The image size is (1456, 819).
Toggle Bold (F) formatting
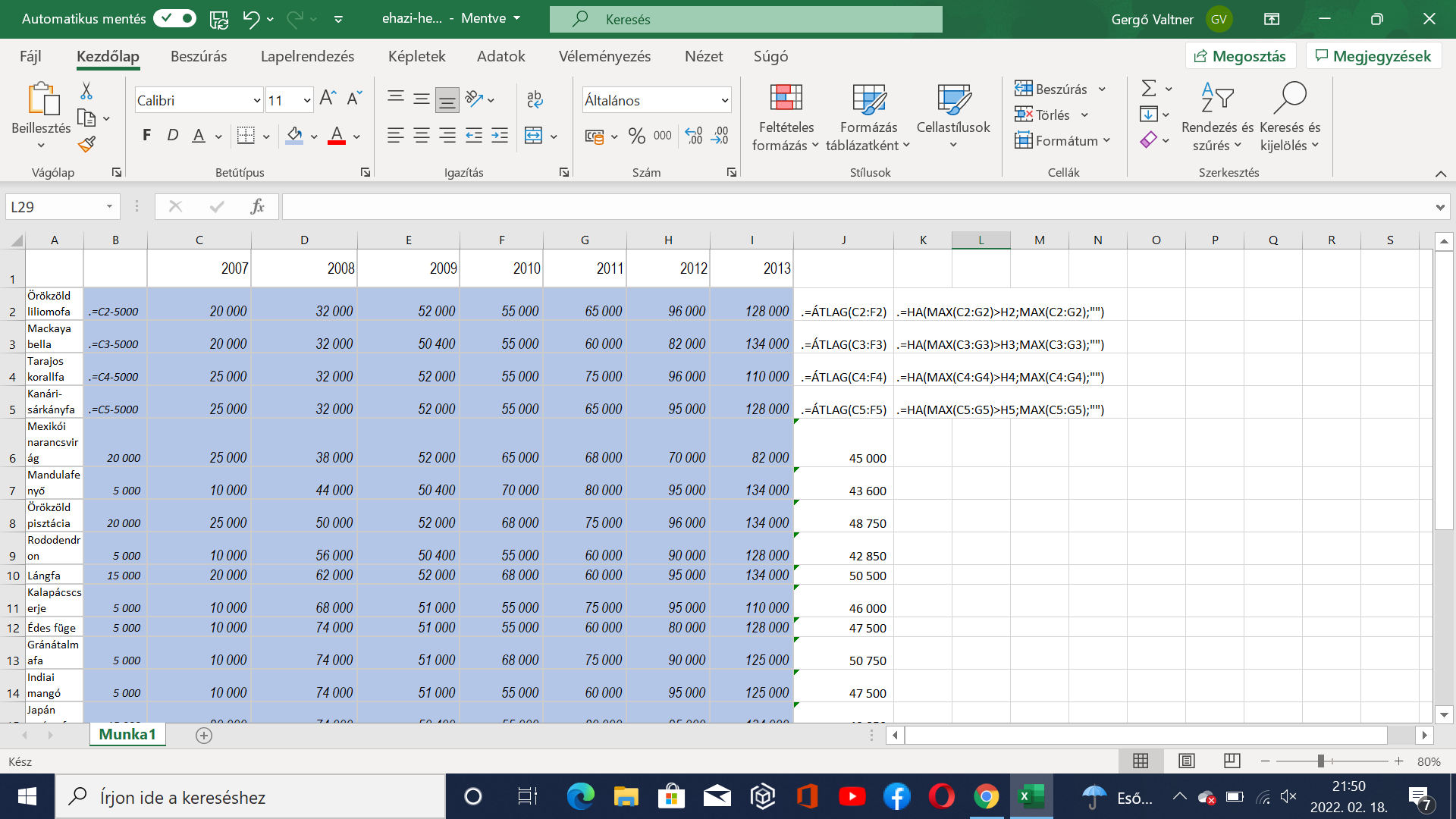coord(146,136)
